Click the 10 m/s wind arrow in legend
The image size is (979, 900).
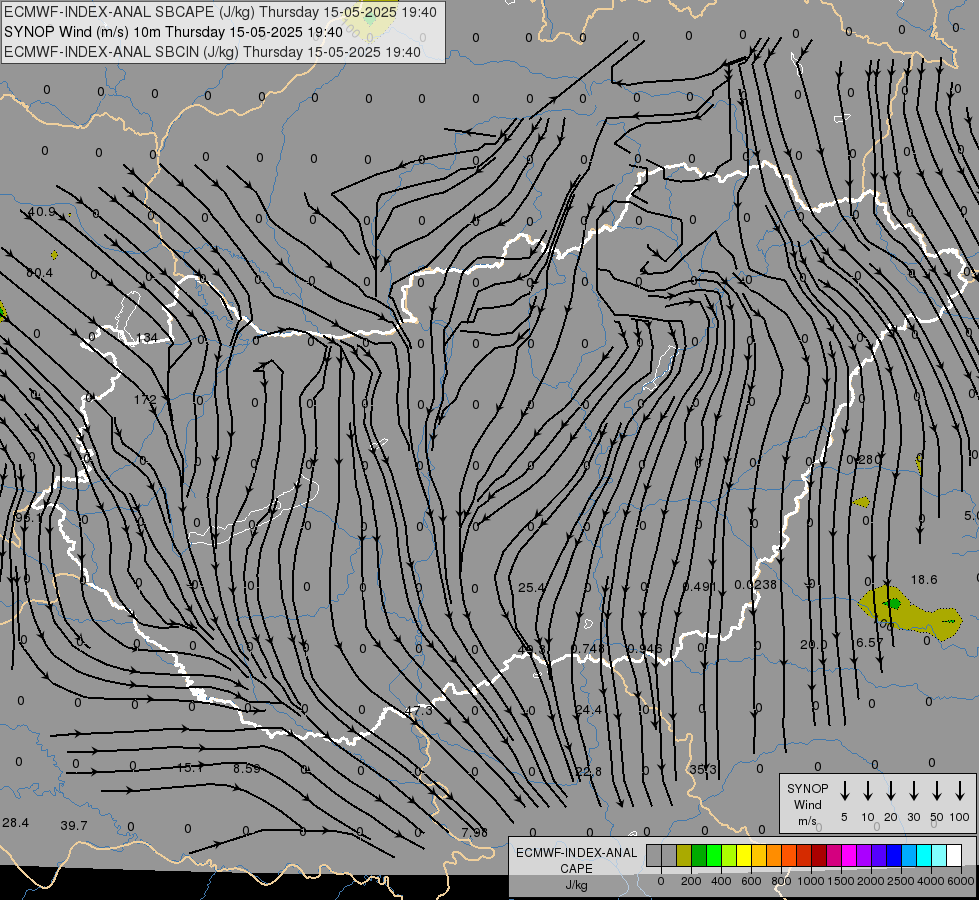867,791
